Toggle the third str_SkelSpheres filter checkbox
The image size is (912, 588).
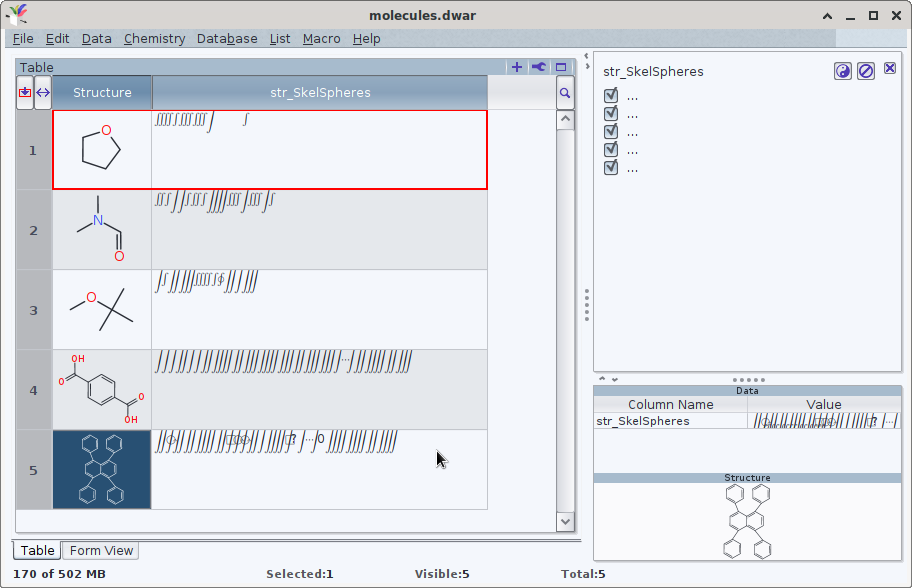(x=611, y=132)
